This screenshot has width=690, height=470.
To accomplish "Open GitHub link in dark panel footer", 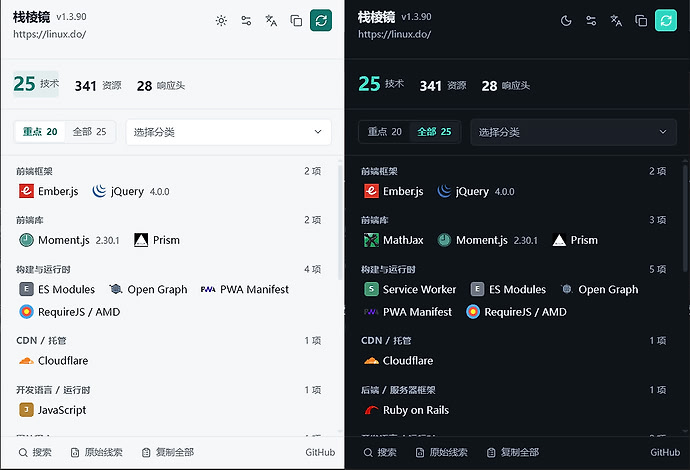I will click(665, 452).
